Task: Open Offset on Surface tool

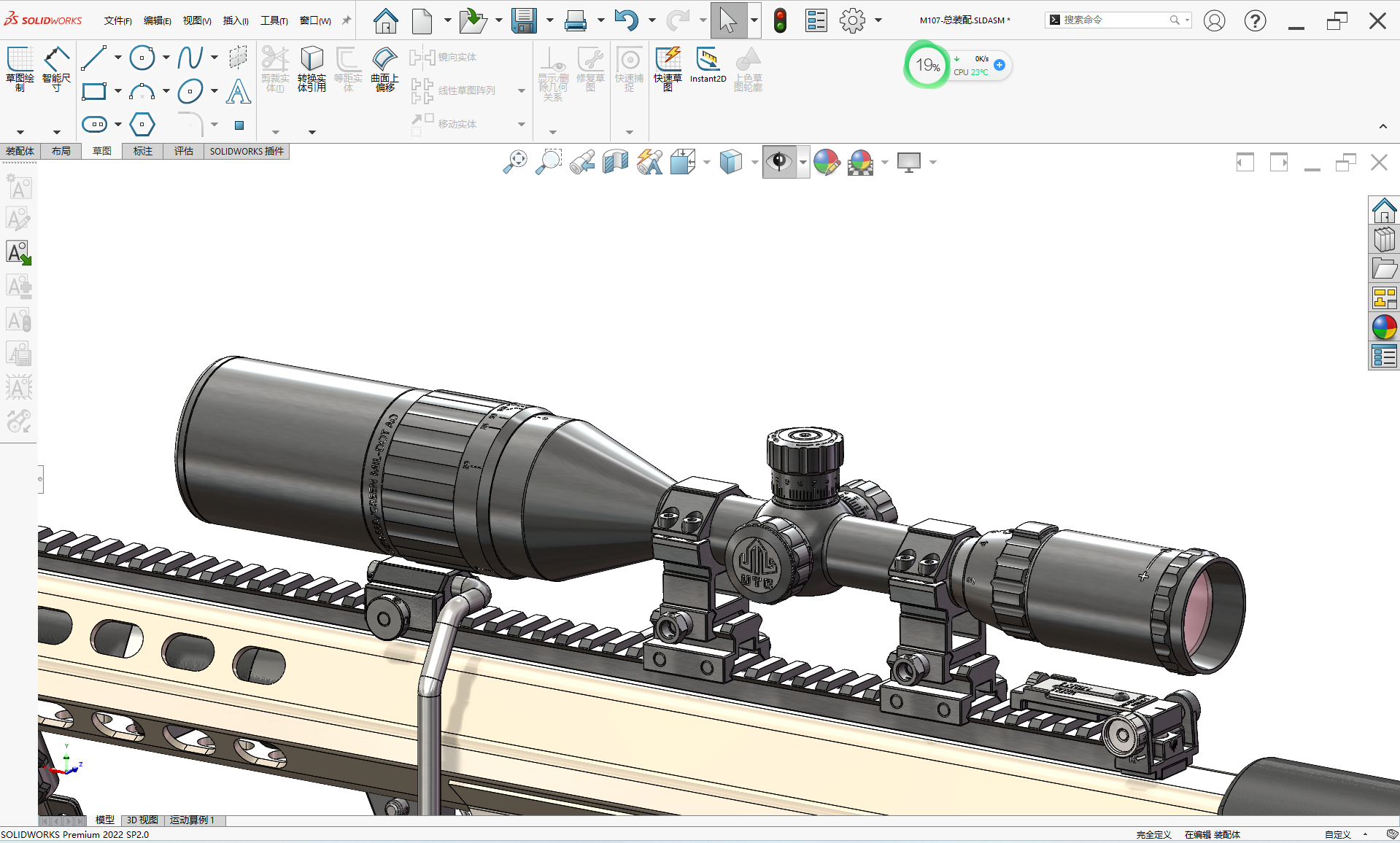Action: (384, 69)
